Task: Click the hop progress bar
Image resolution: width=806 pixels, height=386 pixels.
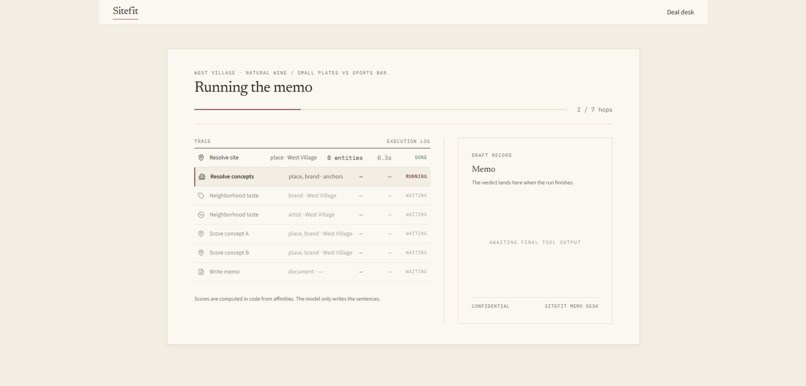Action: [x=380, y=109]
